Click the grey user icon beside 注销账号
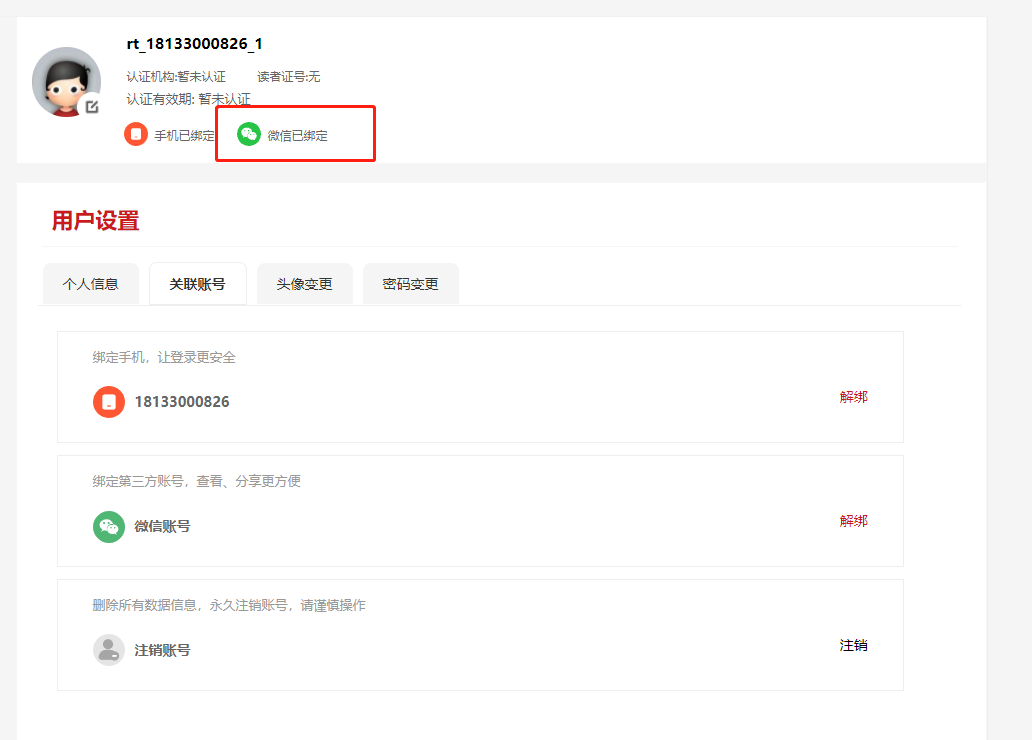Viewport: 1032px width, 740px height. click(x=109, y=650)
